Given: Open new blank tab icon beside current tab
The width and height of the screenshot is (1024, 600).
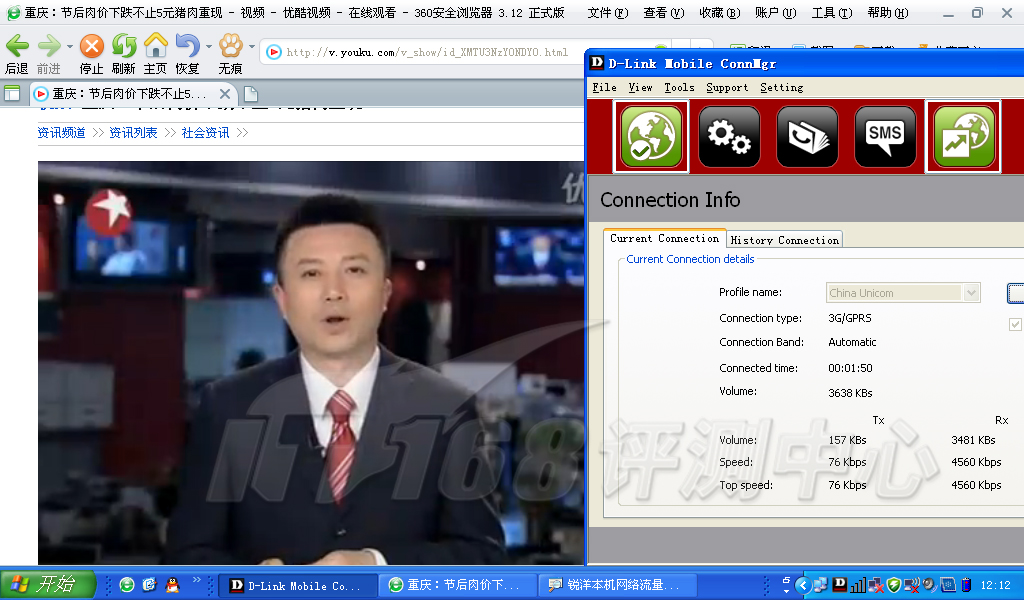Looking at the screenshot, I should click(x=250, y=94).
